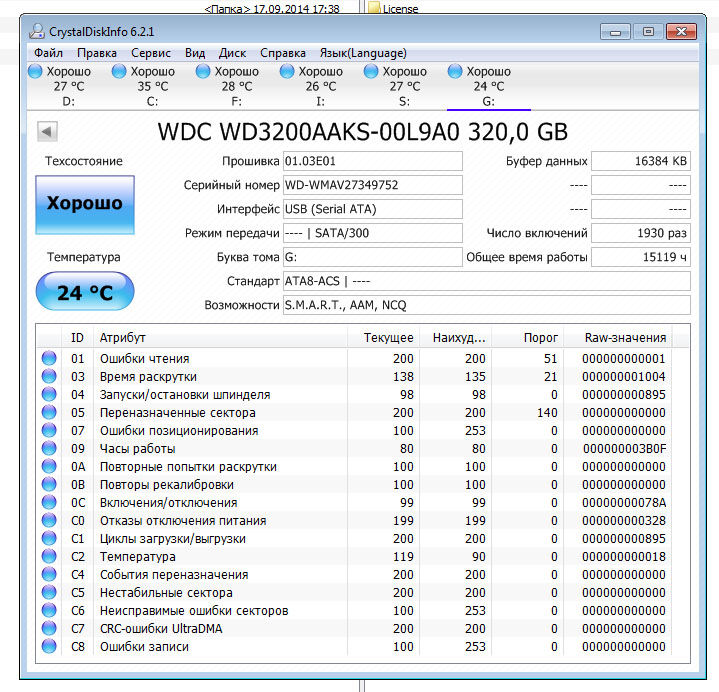Click the Возможности field S.M.A.R.T., AAM, NCQ
This screenshot has width=719, height=692.
(487, 305)
